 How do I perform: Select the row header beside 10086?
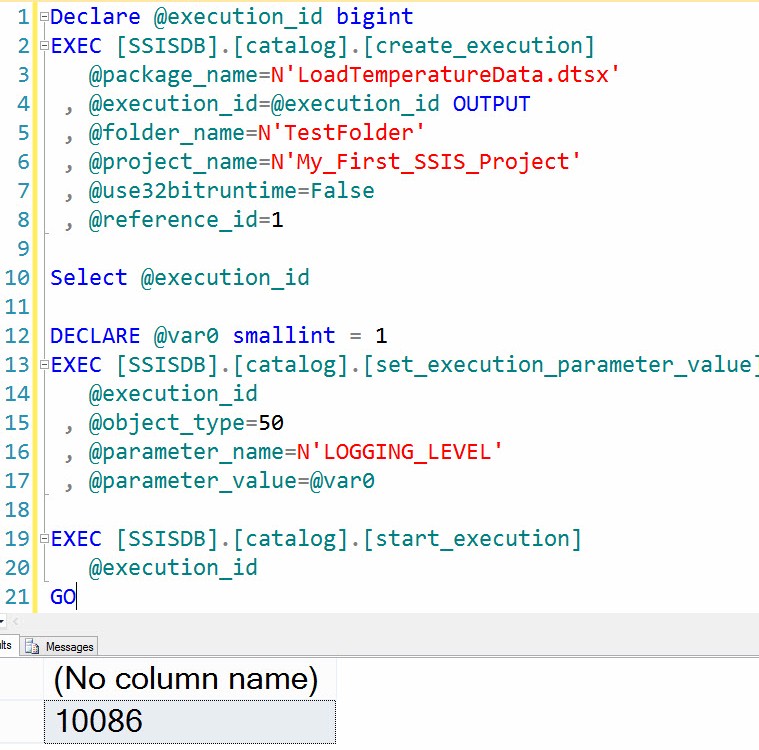coord(20,720)
